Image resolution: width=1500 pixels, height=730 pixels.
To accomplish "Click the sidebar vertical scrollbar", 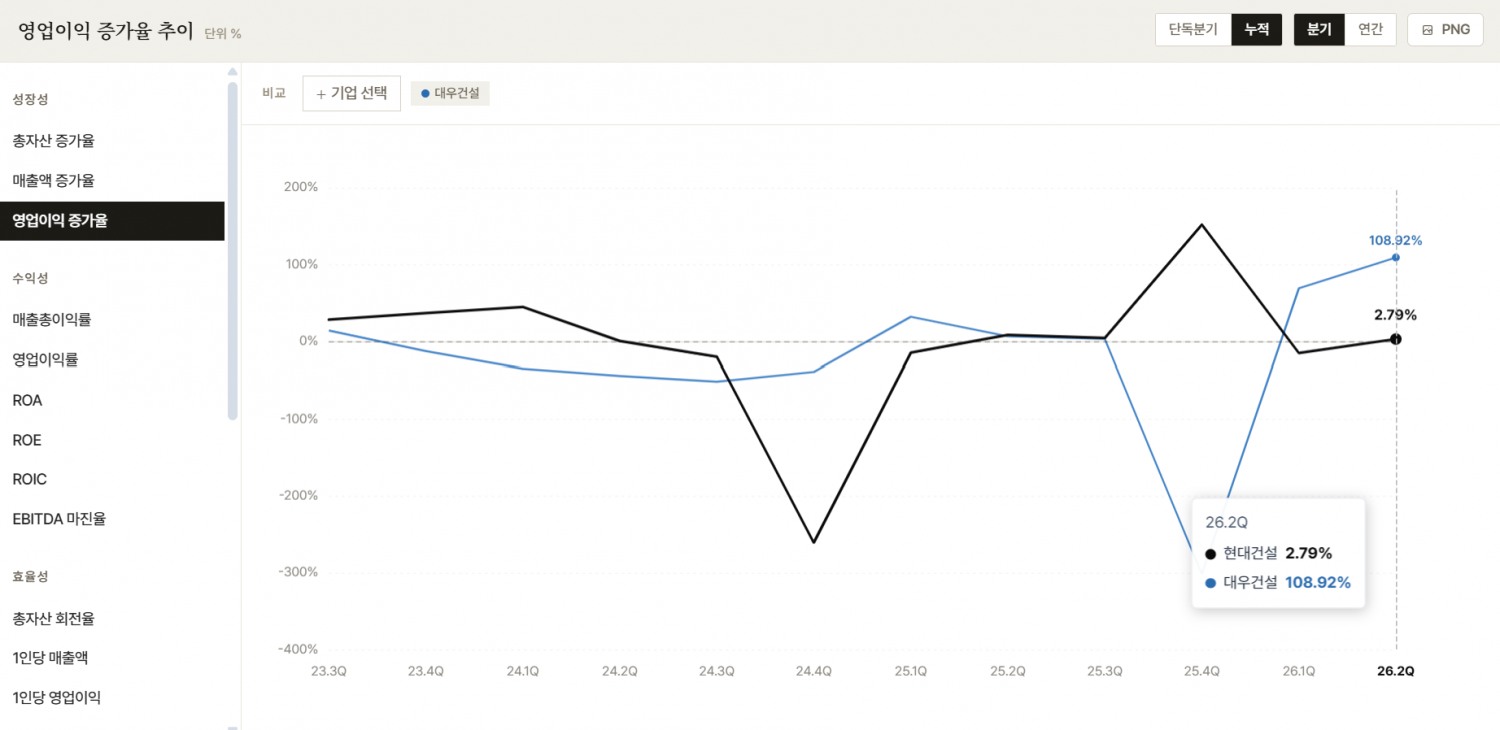I will point(232,250).
